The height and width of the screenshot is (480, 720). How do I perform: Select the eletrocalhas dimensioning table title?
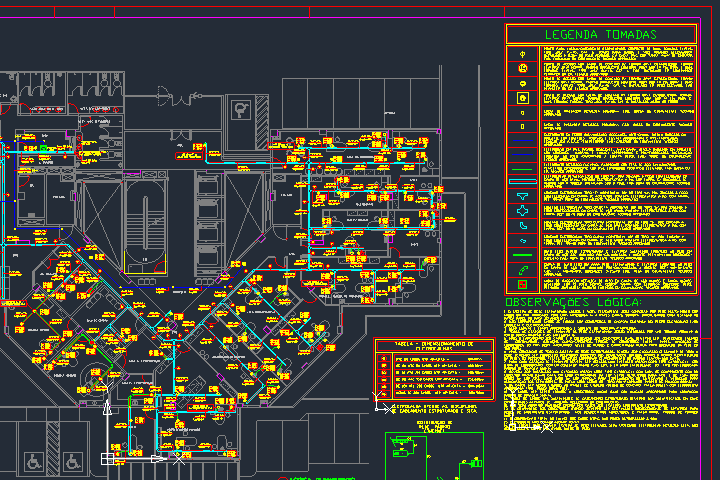(434, 345)
